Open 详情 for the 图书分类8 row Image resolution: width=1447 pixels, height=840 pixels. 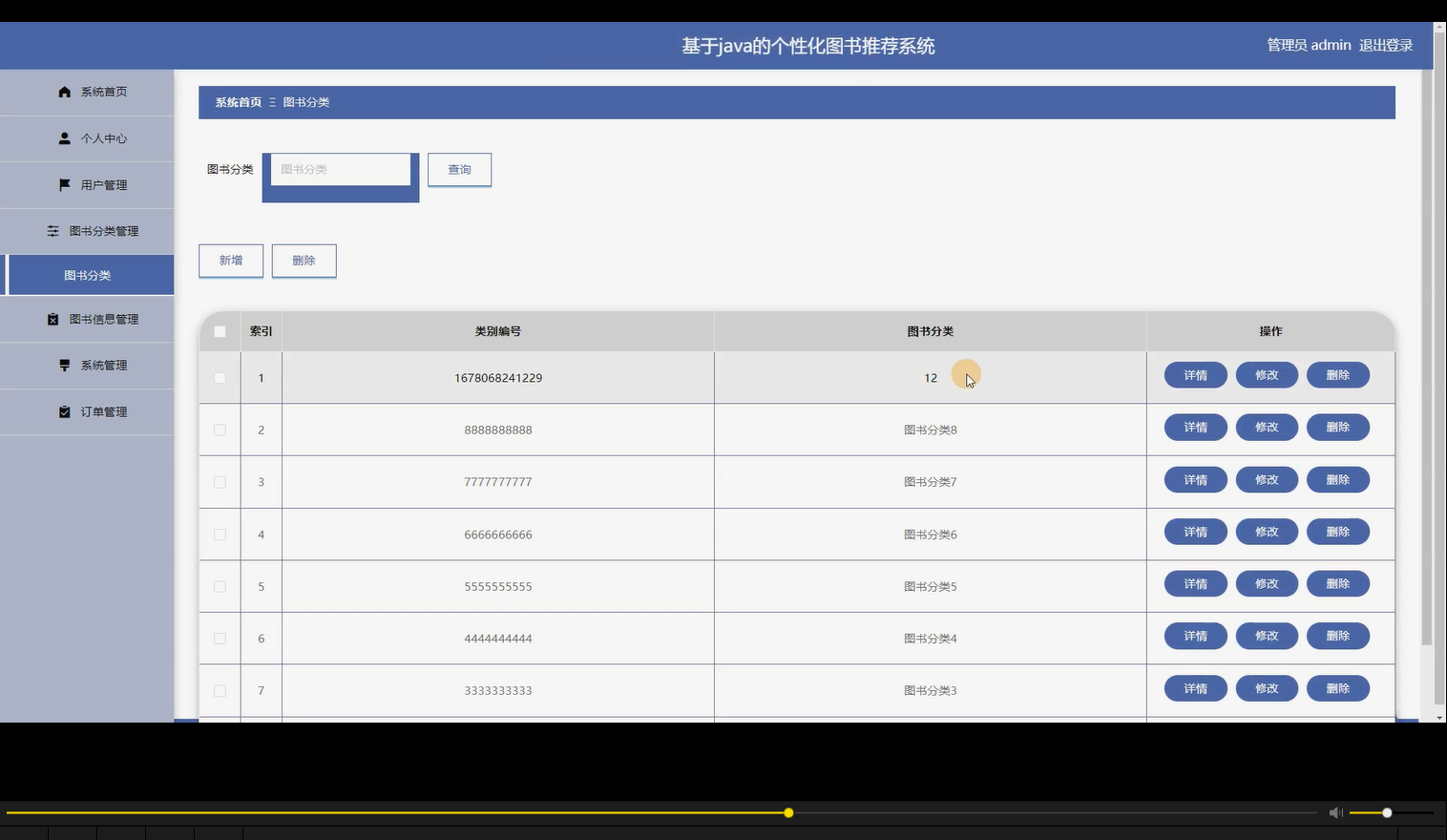click(x=1194, y=427)
